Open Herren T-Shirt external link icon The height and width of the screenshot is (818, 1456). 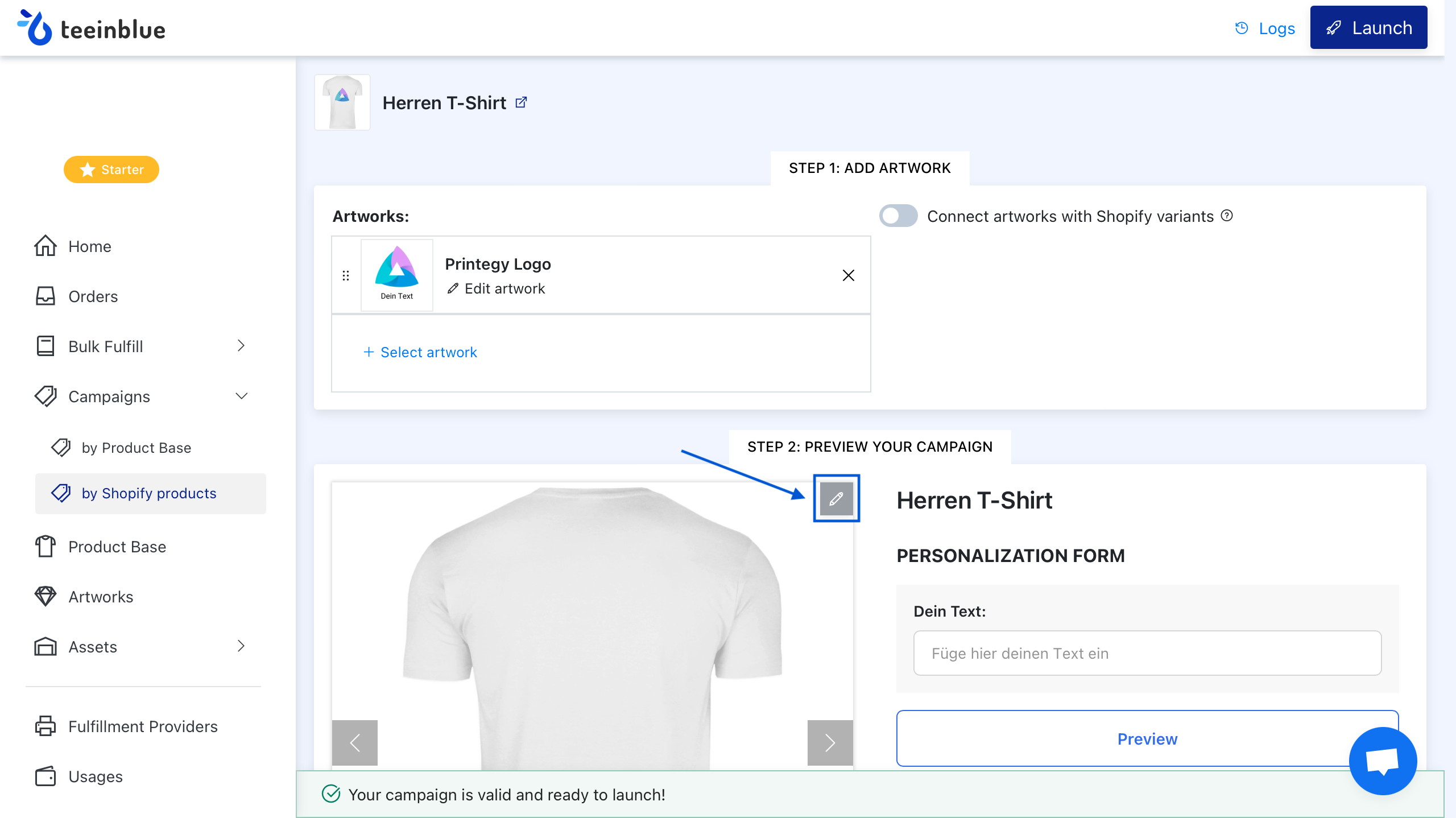point(521,102)
